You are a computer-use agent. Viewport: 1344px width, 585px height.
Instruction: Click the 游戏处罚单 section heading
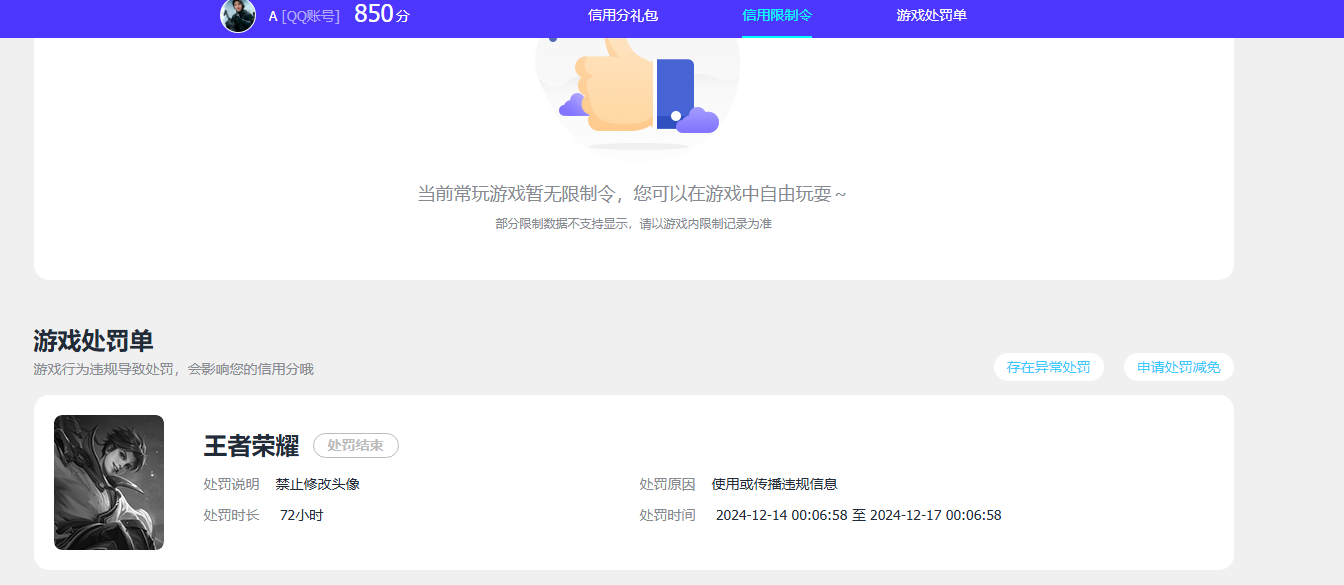tap(93, 340)
